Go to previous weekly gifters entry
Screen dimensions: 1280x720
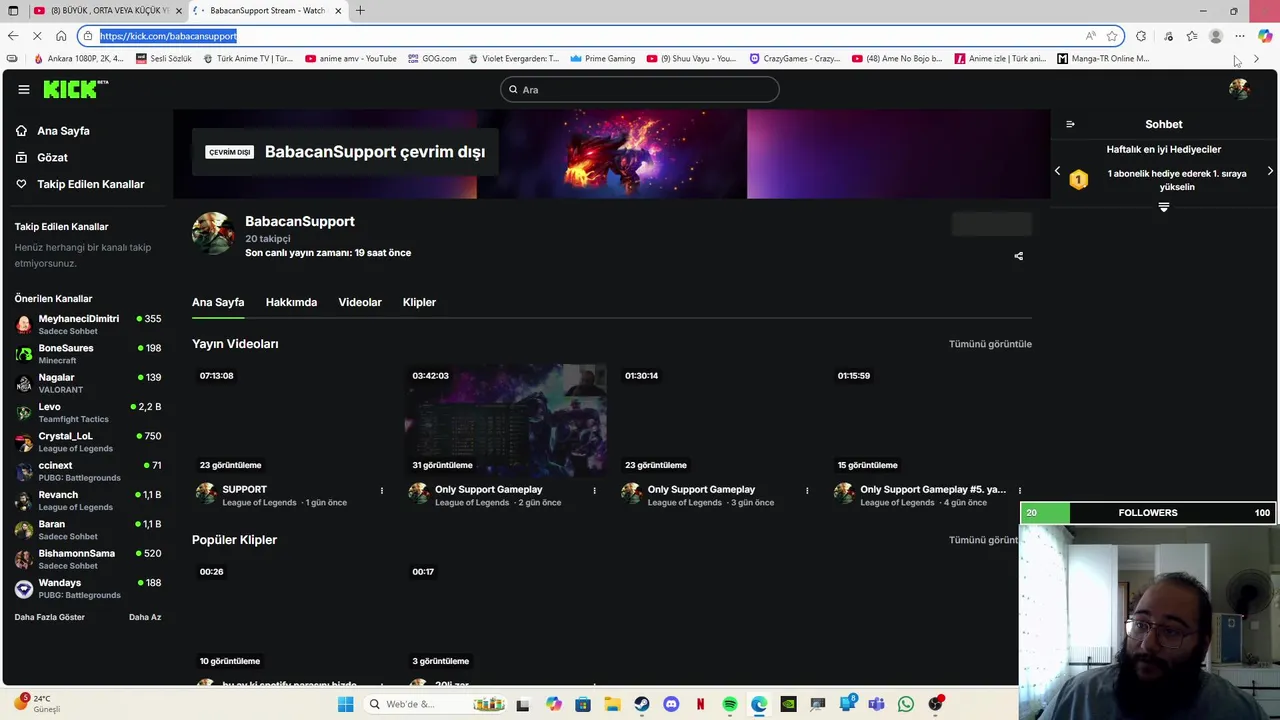coord(1057,171)
